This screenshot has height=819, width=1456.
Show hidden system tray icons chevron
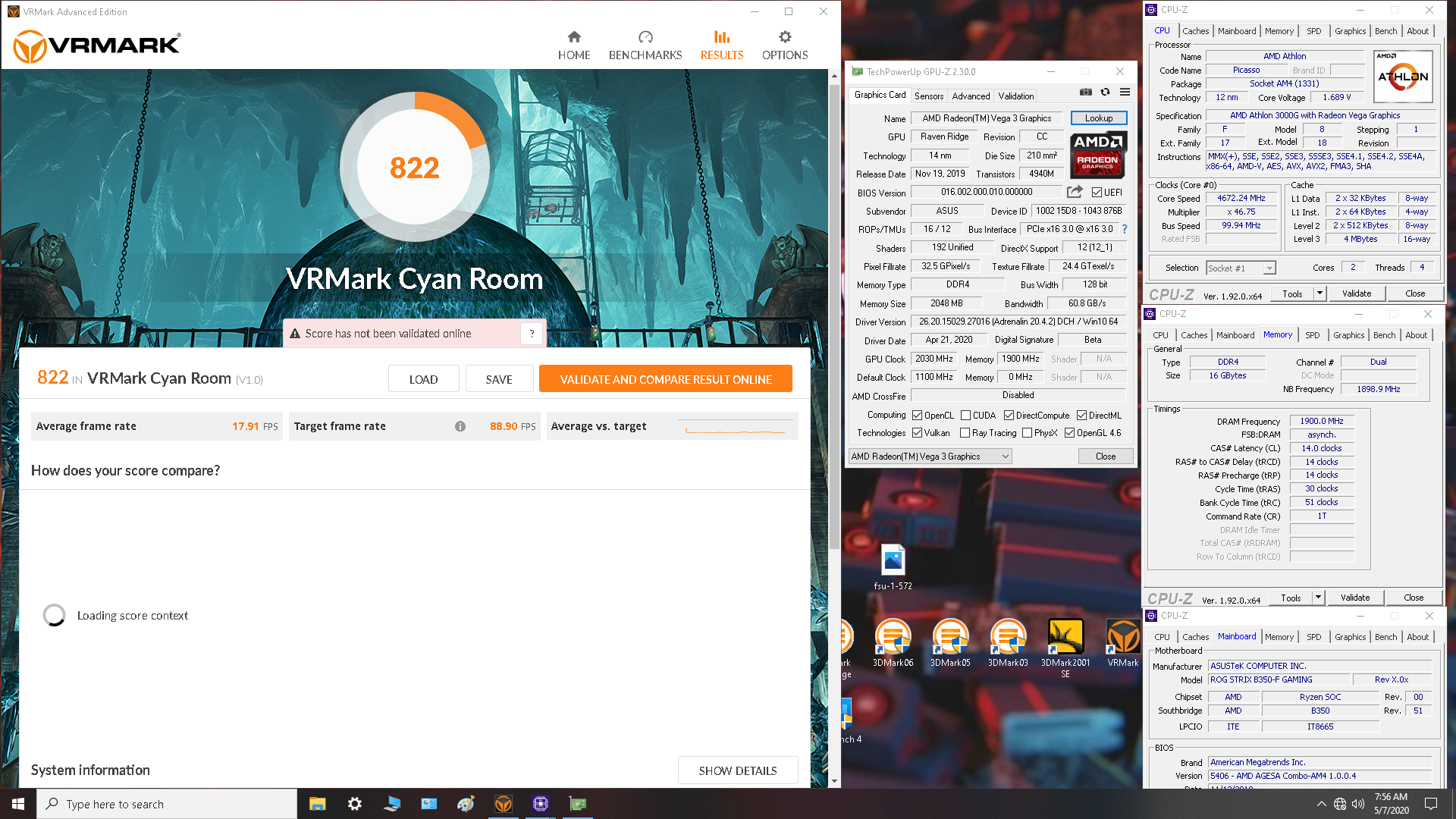click(x=1321, y=804)
